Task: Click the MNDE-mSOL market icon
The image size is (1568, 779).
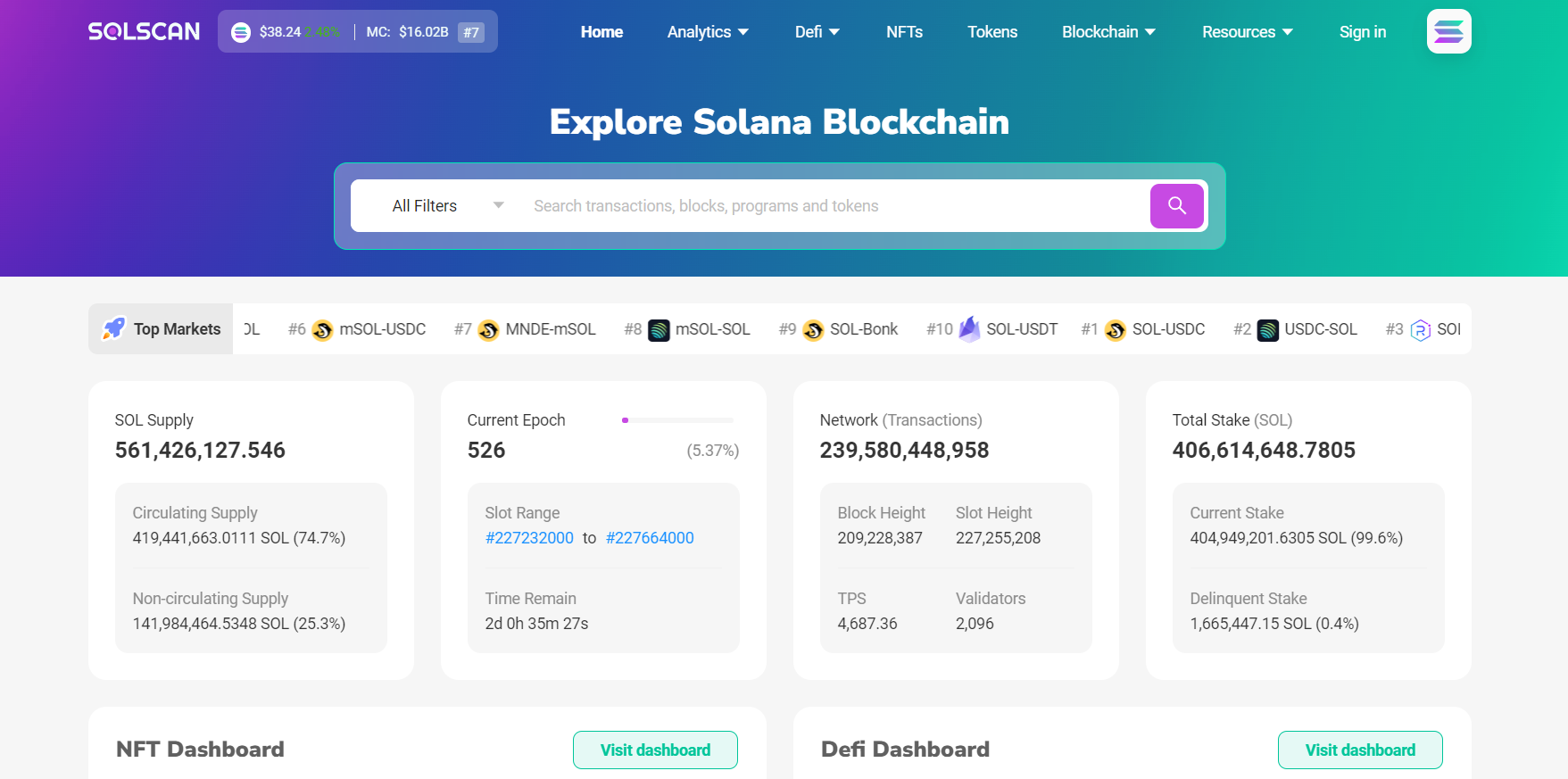Action: tap(488, 330)
